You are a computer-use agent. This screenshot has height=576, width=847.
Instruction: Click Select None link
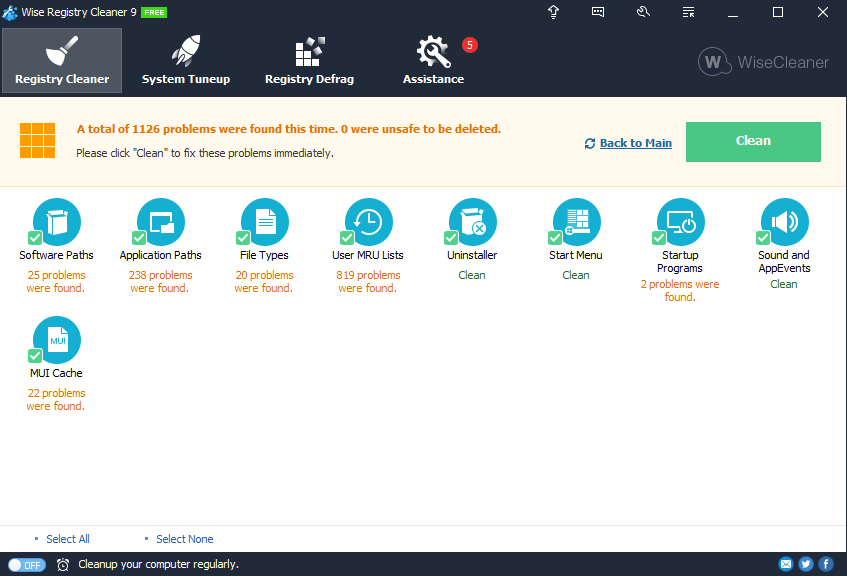pos(185,539)
